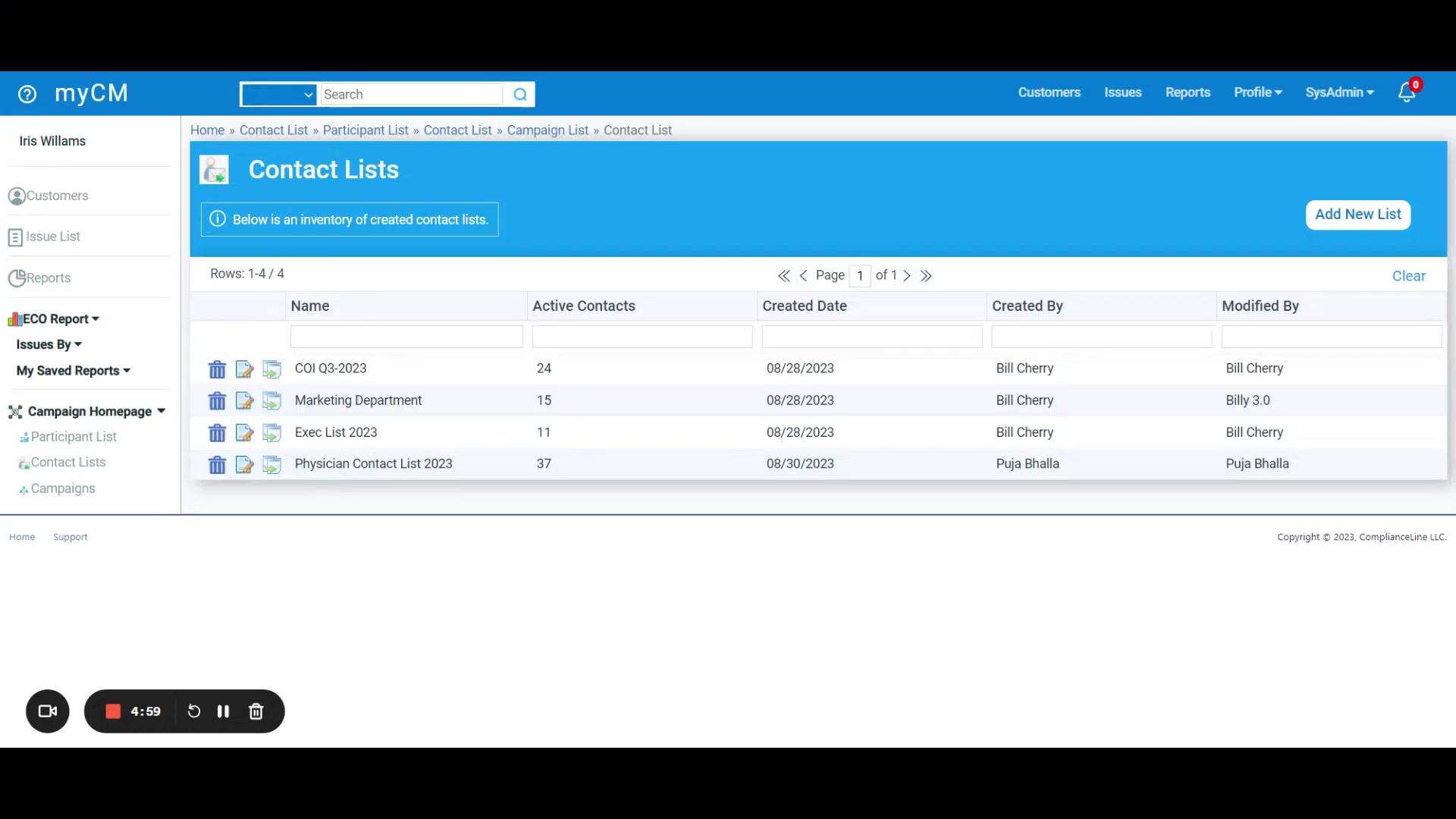
Task: Edit the Marketing Department list
Action: [244, 400]
